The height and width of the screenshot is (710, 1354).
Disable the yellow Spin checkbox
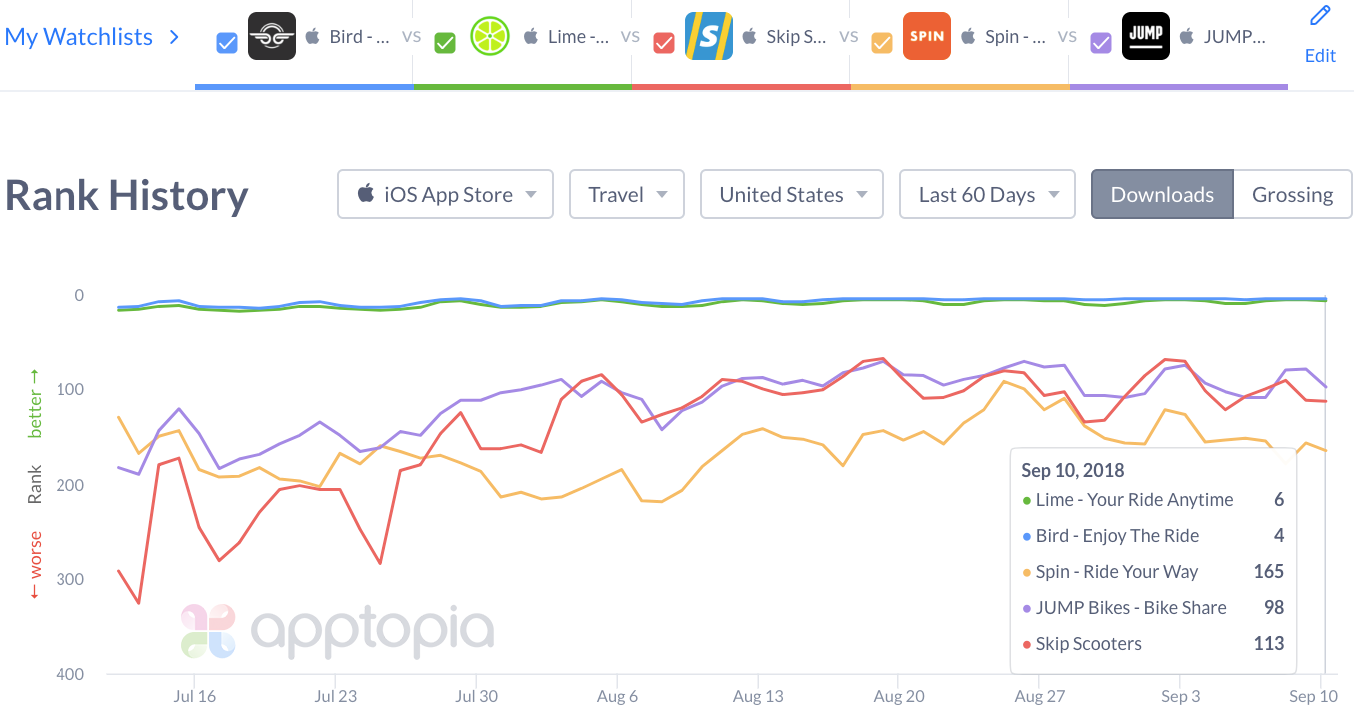[x=882, y=43]
